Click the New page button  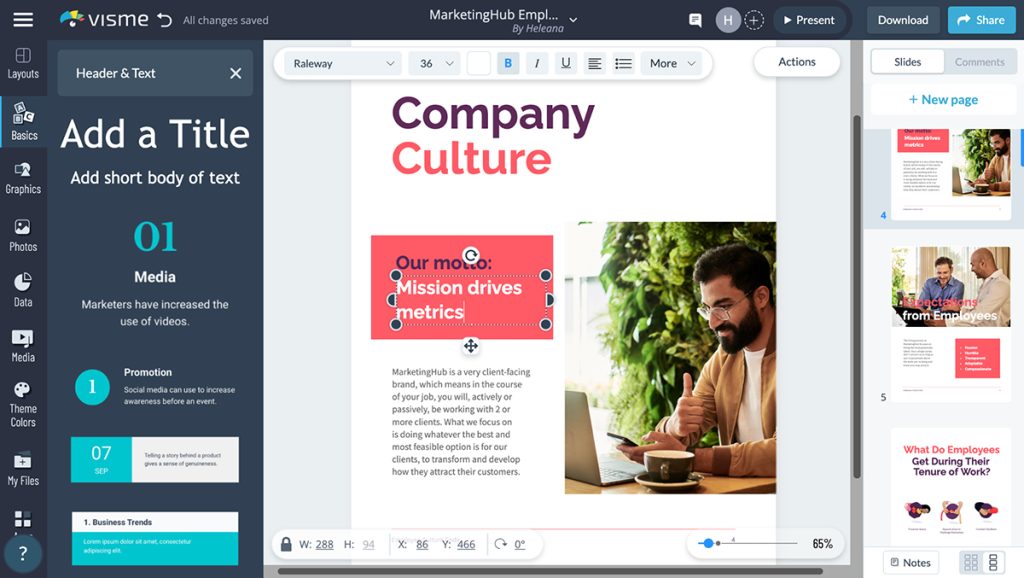coord(942,99)
